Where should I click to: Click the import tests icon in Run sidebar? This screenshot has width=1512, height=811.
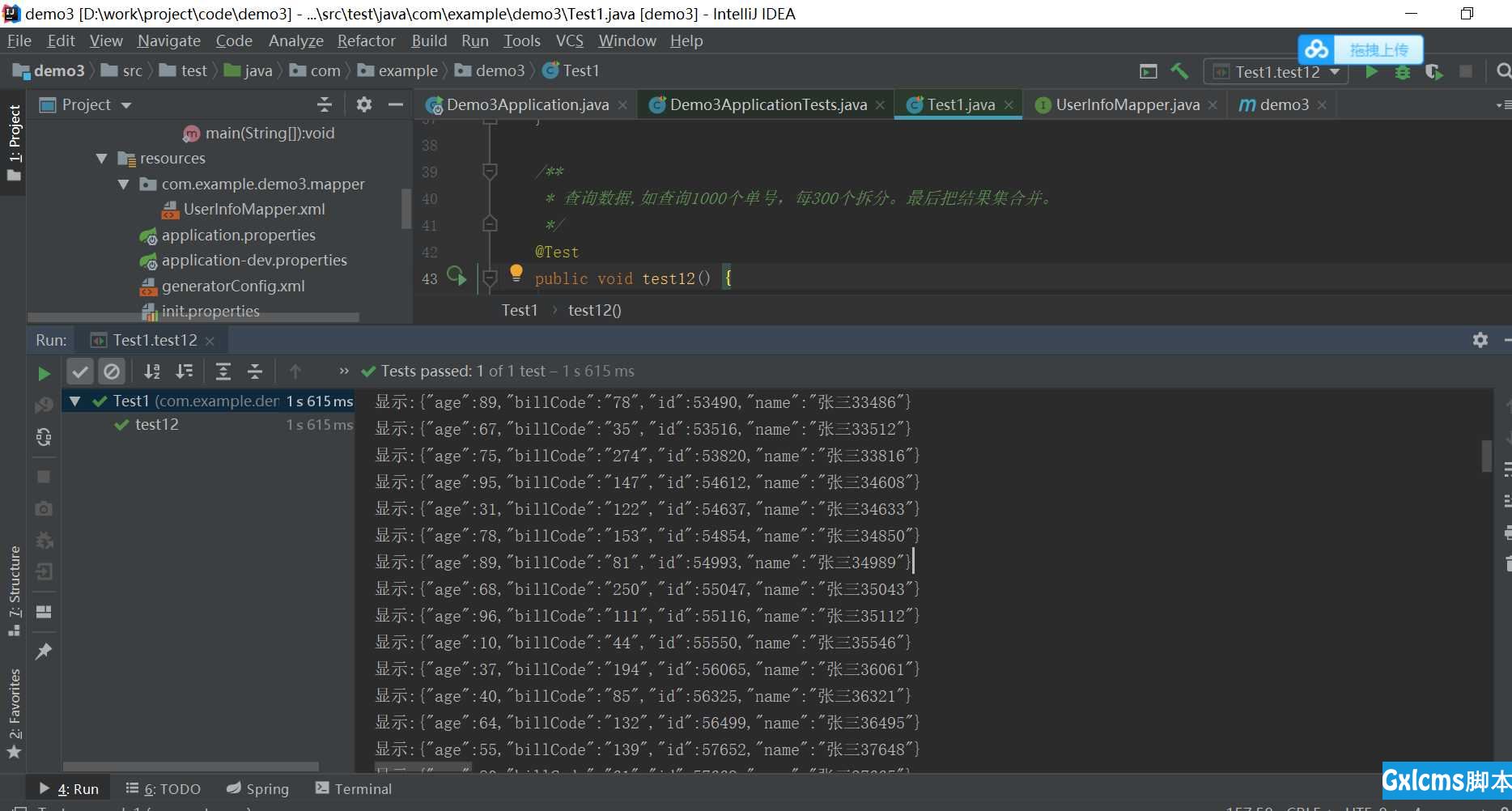44,572
